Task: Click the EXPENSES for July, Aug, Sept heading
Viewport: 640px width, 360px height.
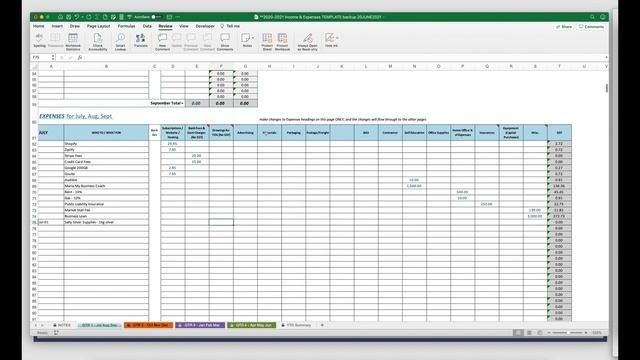Action: pyautogui.click(x=76, y=116)
